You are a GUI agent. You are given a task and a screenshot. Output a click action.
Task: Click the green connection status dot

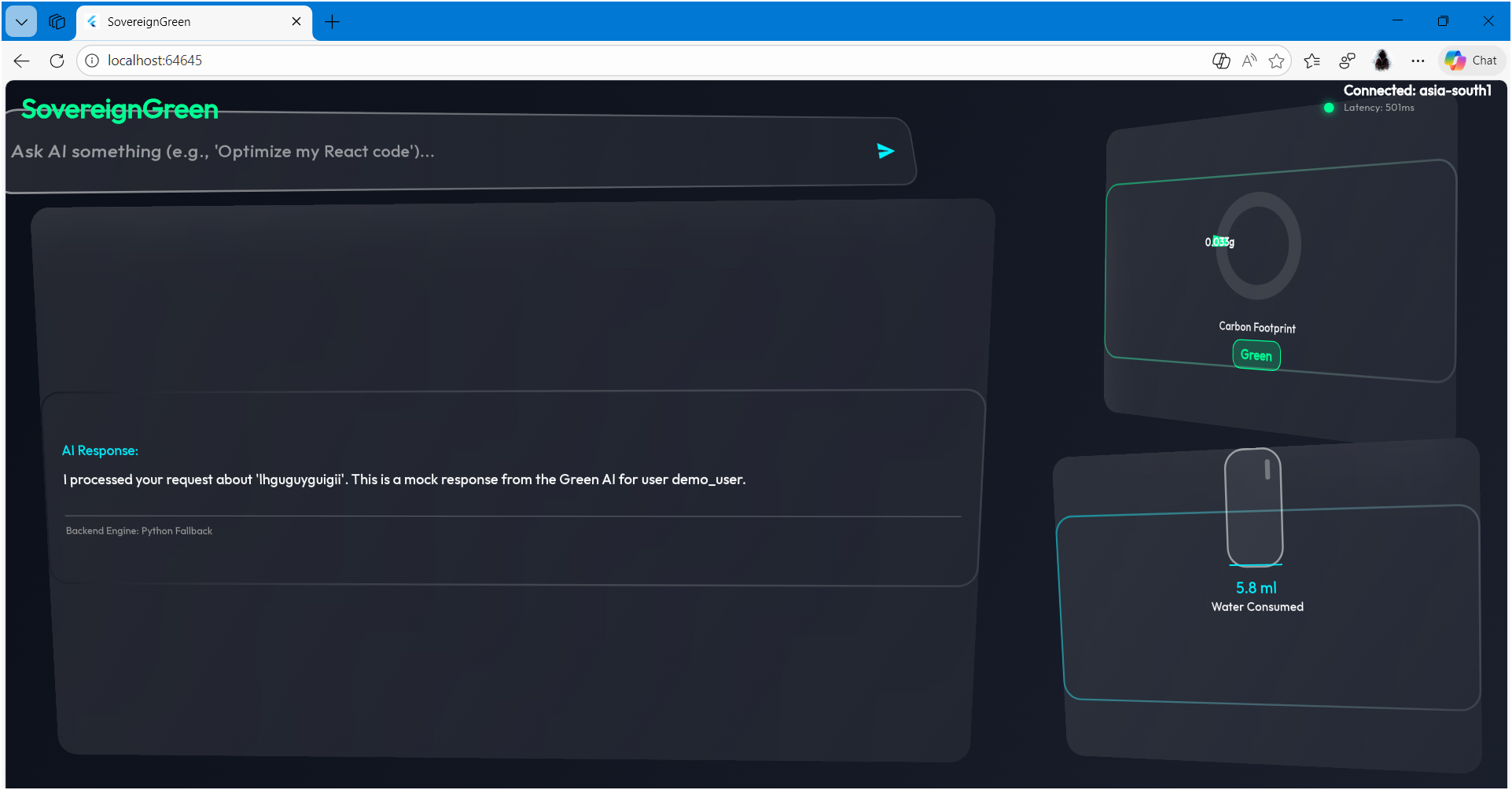(1329, 108)
